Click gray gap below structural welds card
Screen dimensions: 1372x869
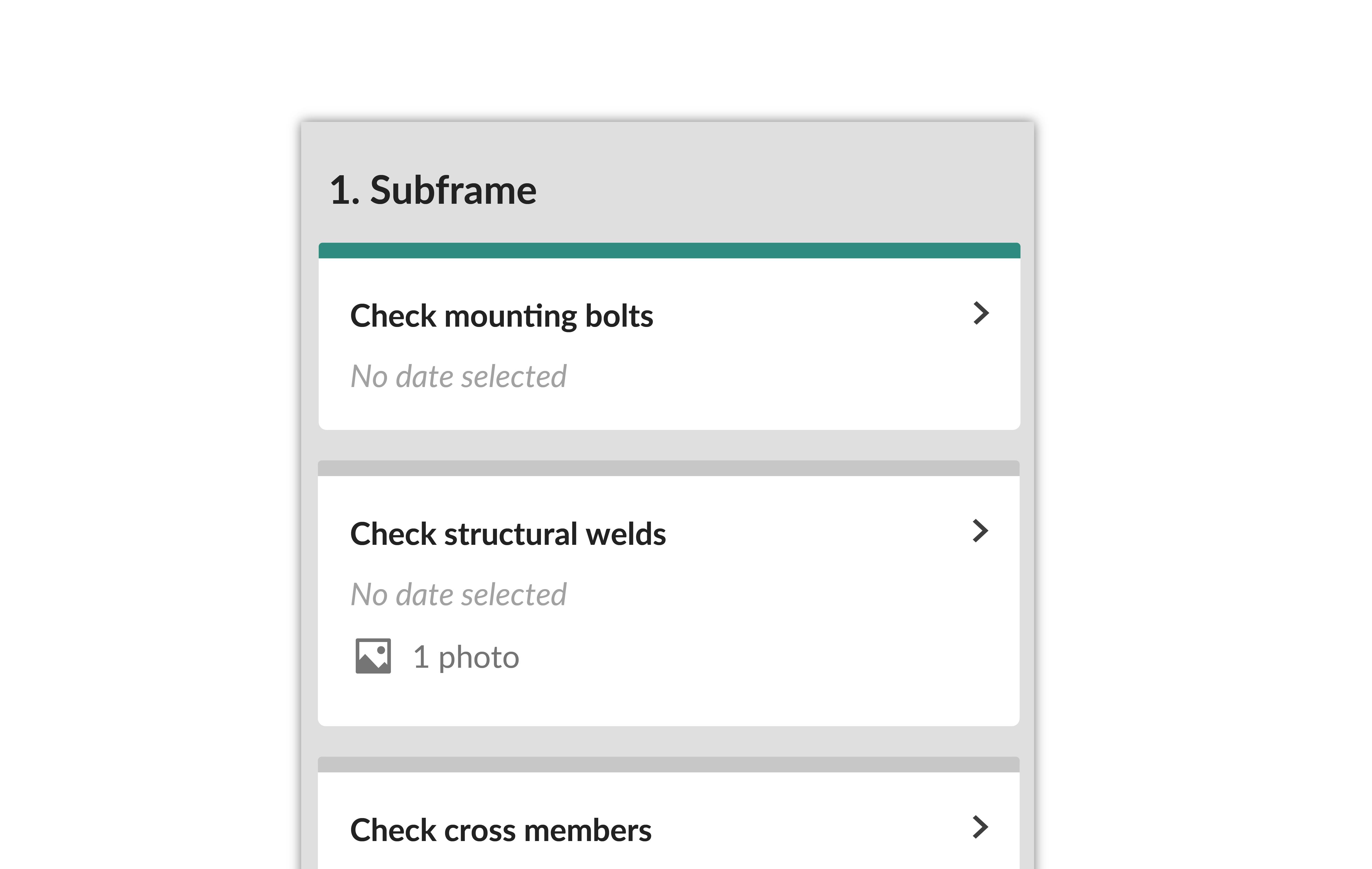click(x=668, y=741)
